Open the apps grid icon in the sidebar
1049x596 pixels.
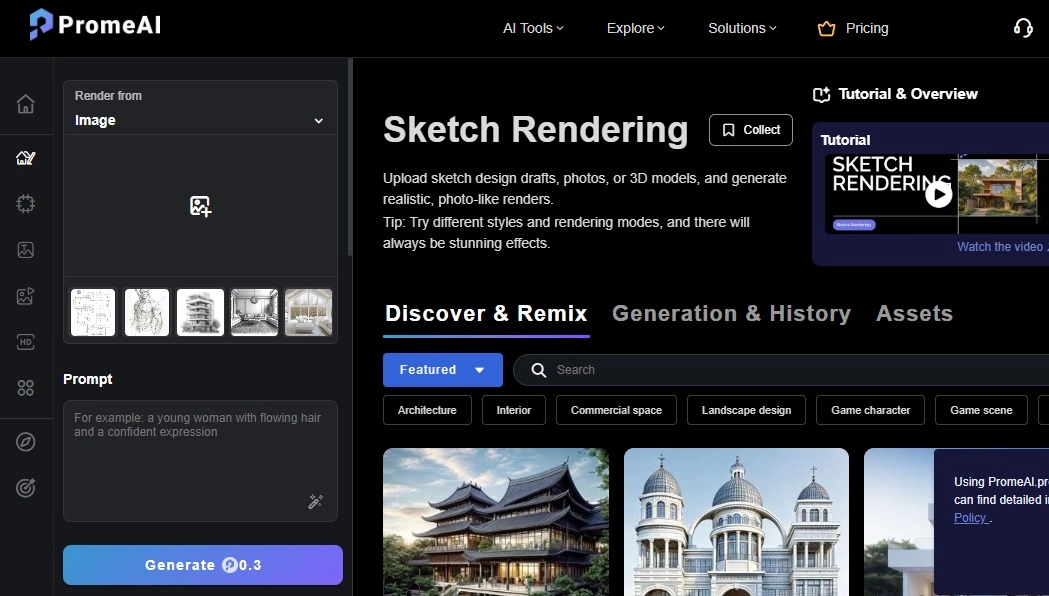point(26,388)
